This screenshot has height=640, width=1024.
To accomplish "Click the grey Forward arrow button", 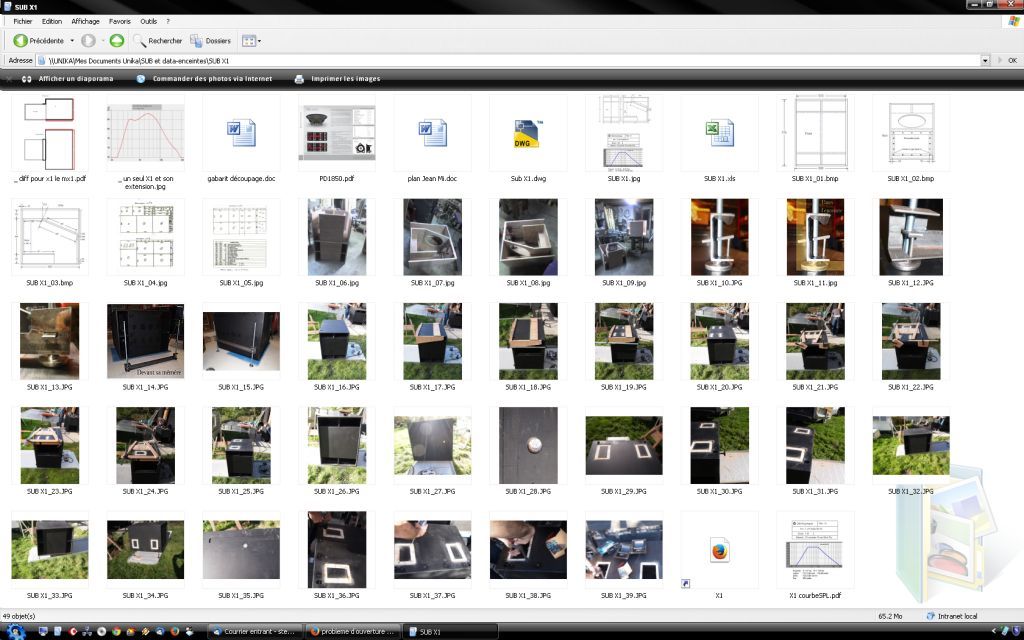I will coord(88,40).
